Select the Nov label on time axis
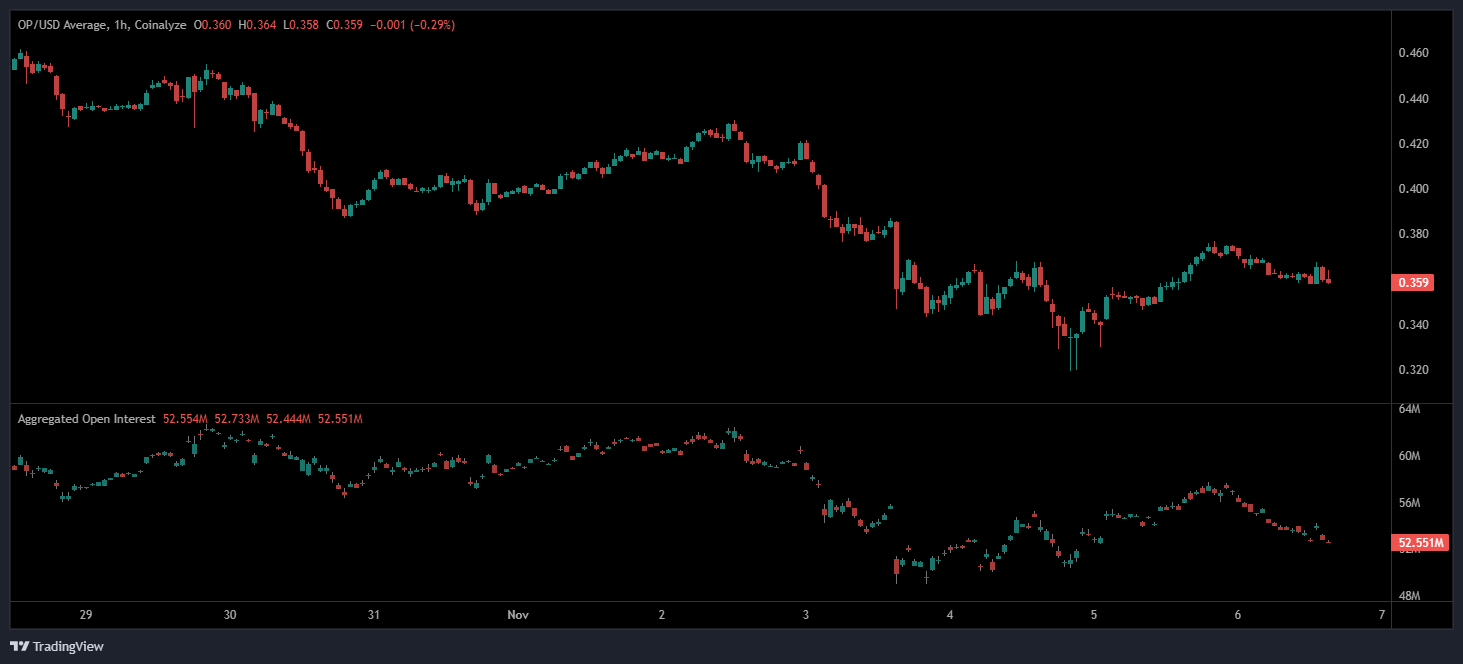 (518, 614)
